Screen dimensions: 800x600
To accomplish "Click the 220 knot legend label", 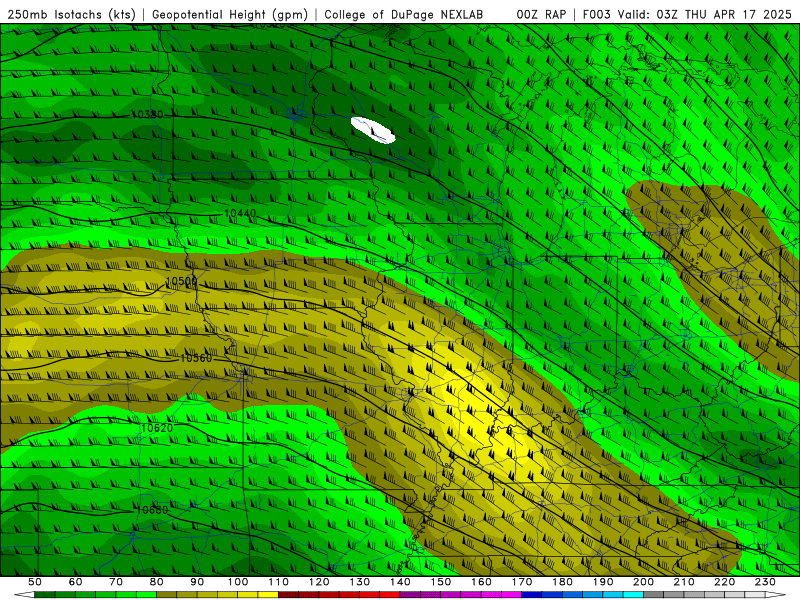I will (724, 582).
